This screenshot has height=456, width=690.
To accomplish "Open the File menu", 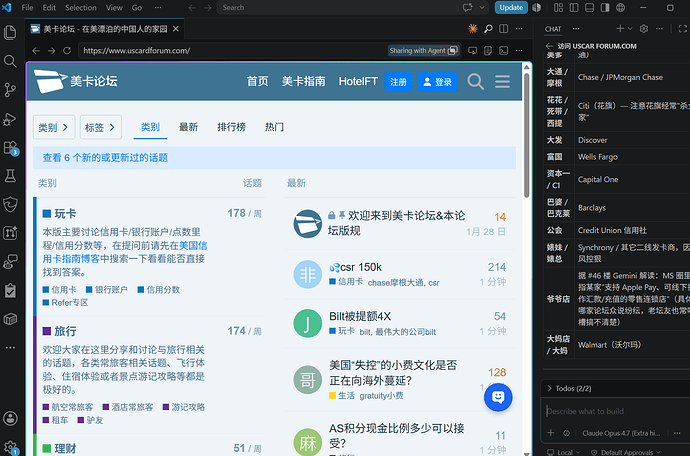I will point(27,7).
